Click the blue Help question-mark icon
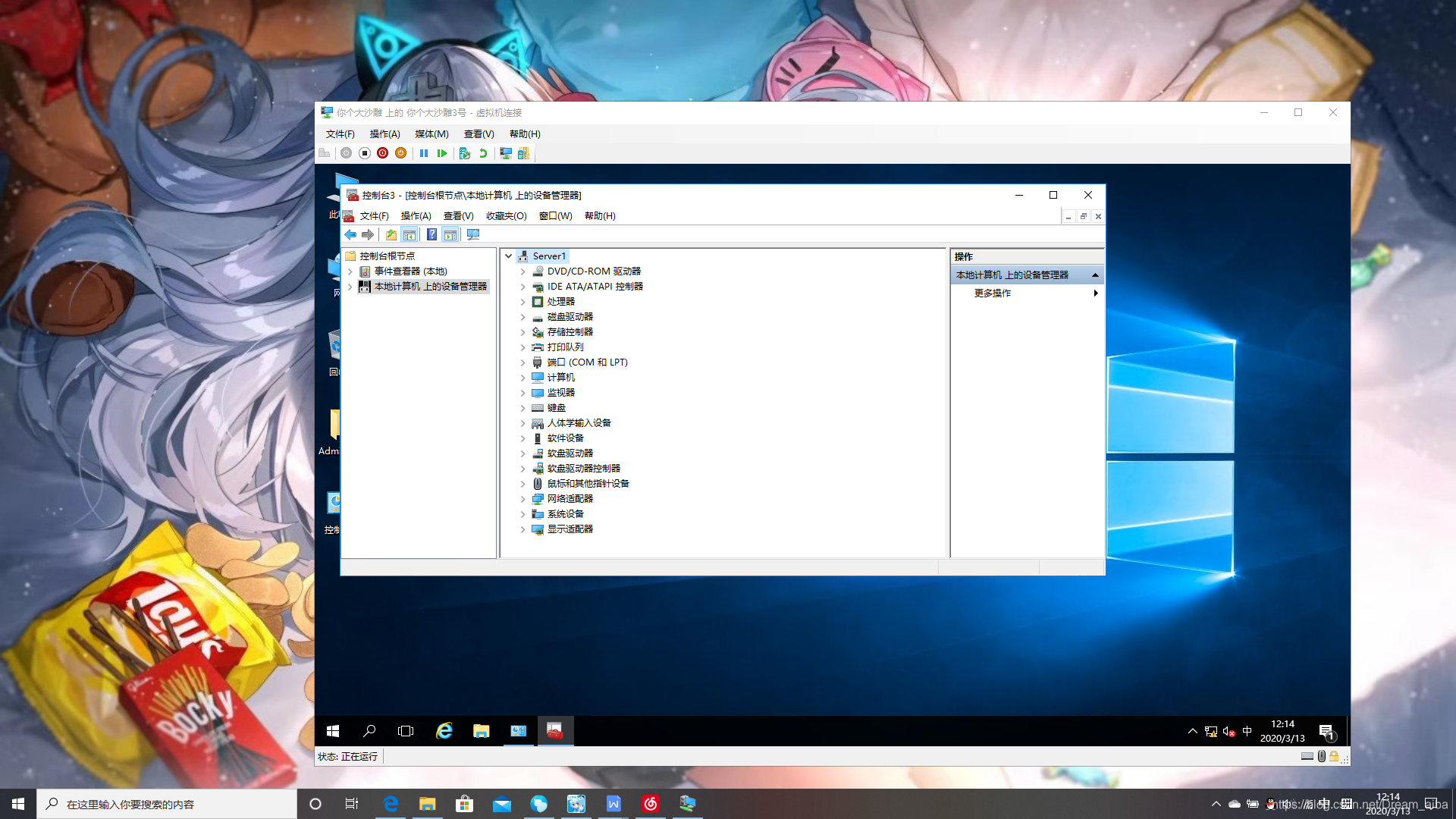 tap(431, 235)
